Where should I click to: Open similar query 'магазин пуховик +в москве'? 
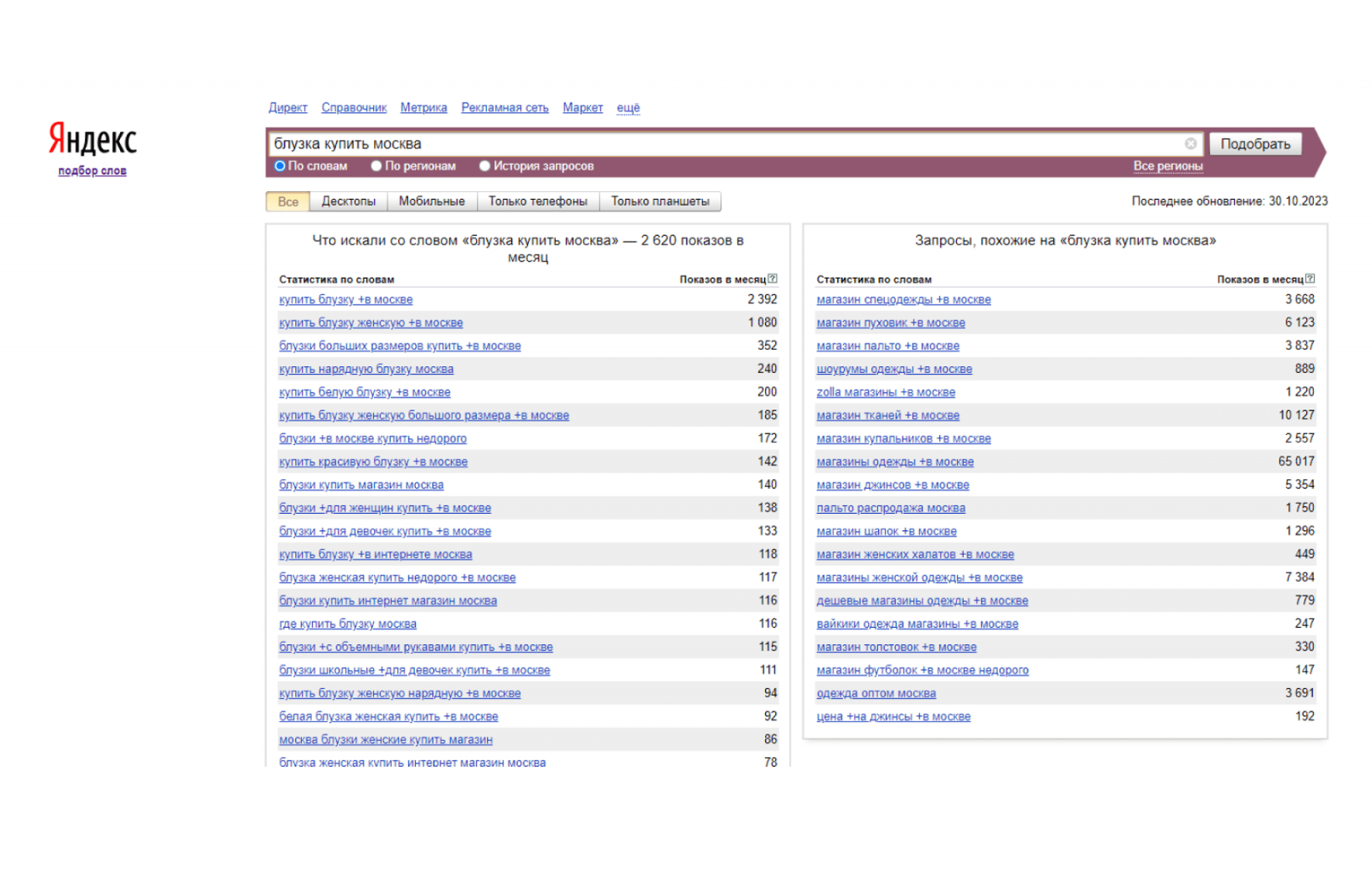(891, 323)
